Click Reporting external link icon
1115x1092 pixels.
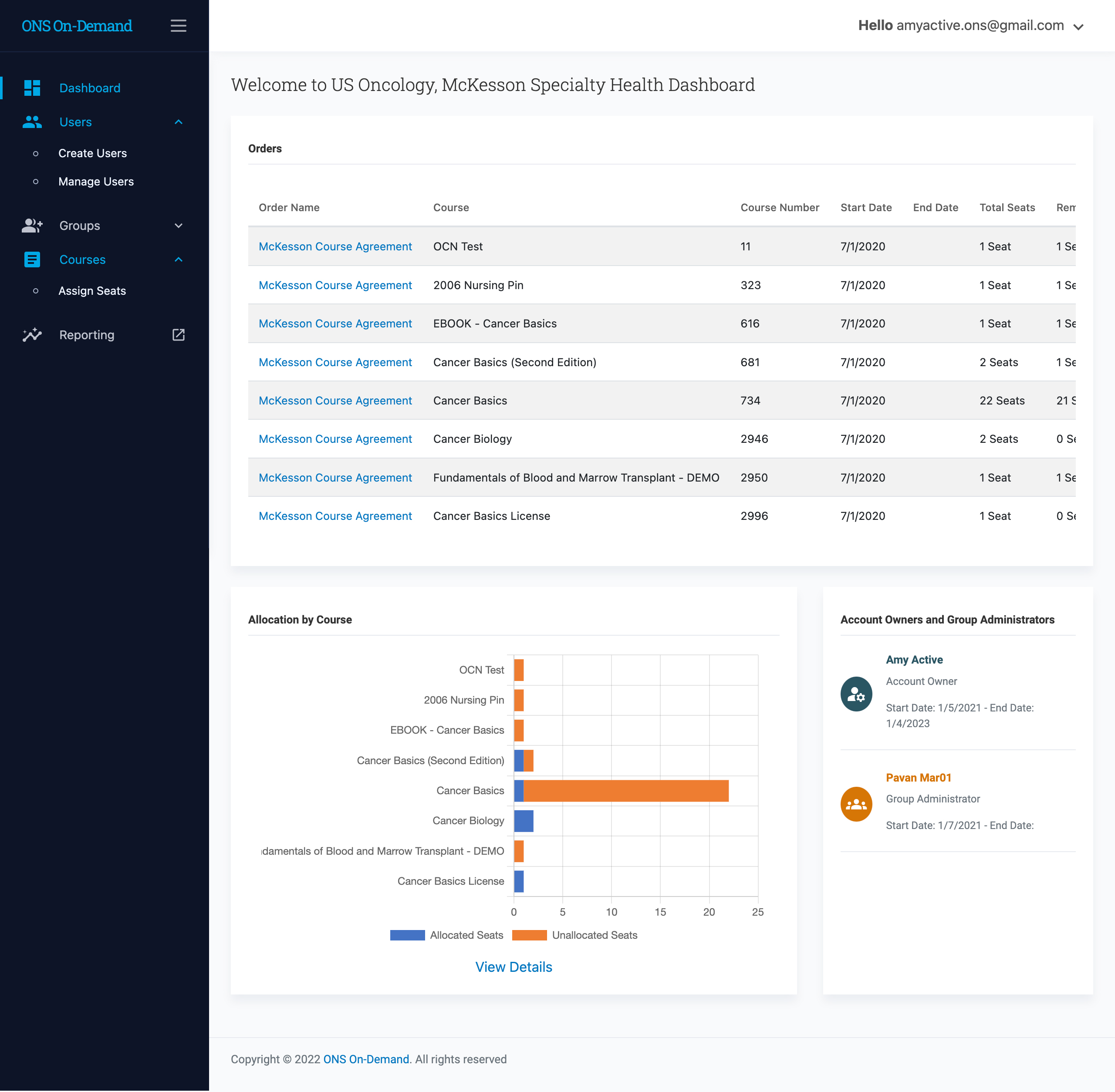pyautogui.click(x=179, y=335)
